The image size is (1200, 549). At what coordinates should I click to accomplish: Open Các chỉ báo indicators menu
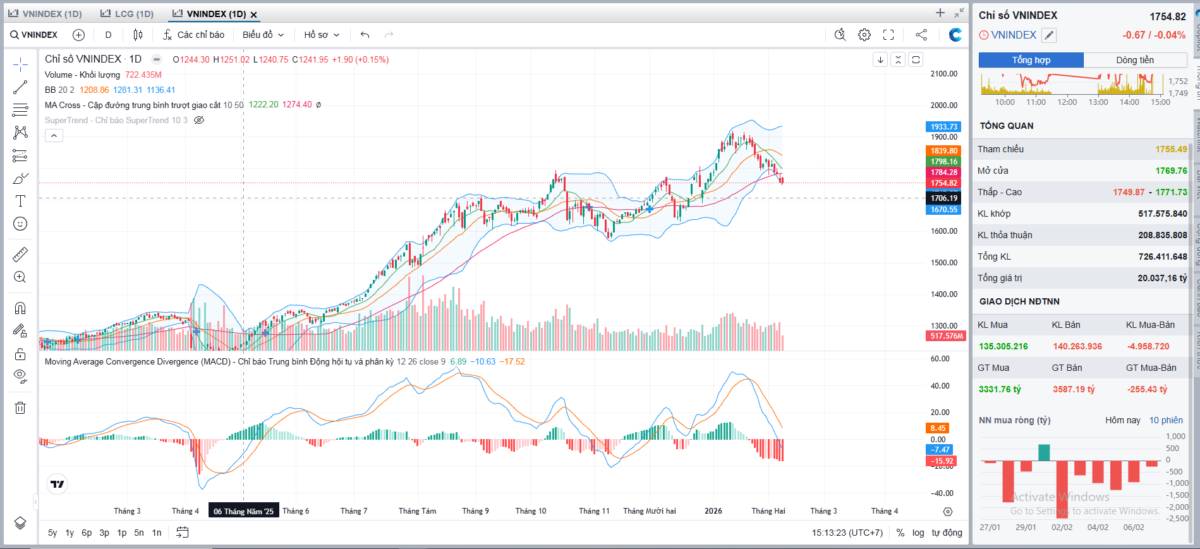[194, 34]
